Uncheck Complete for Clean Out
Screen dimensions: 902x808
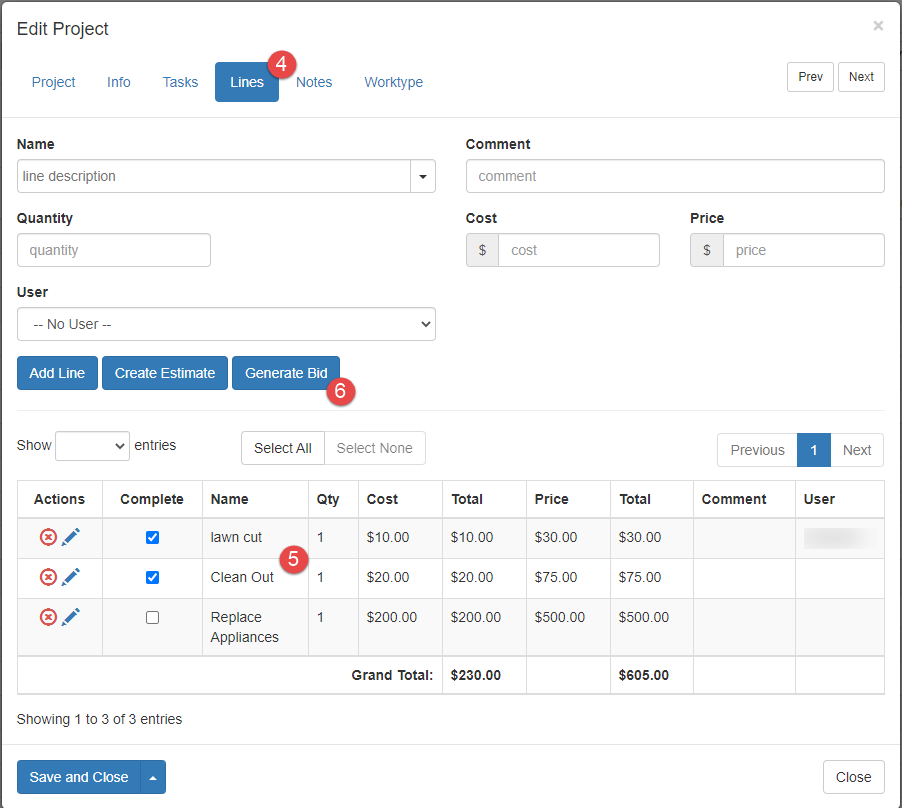tap(152, 577)
